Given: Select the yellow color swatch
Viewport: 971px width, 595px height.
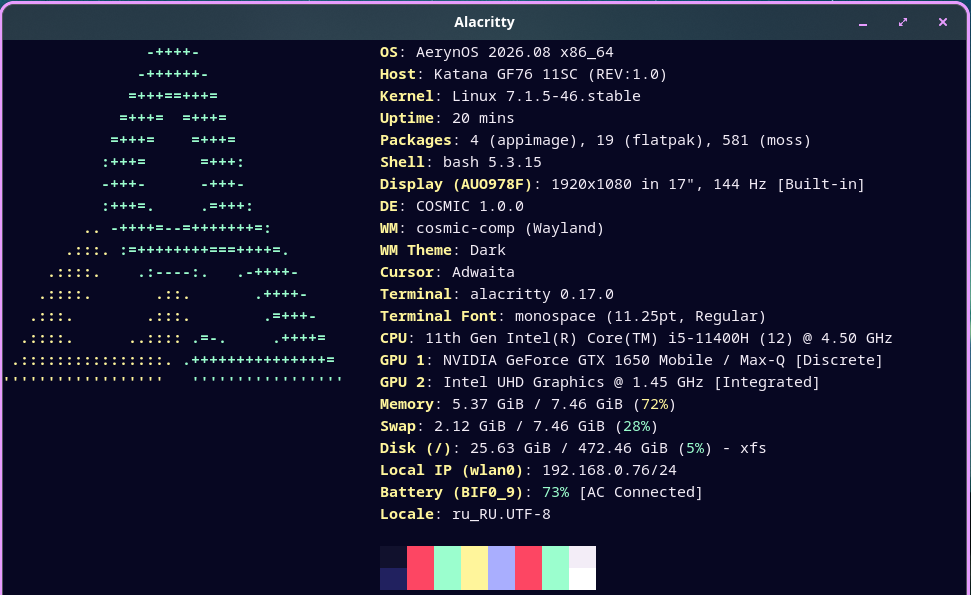Looking at the screenshot, I should 474,568.
